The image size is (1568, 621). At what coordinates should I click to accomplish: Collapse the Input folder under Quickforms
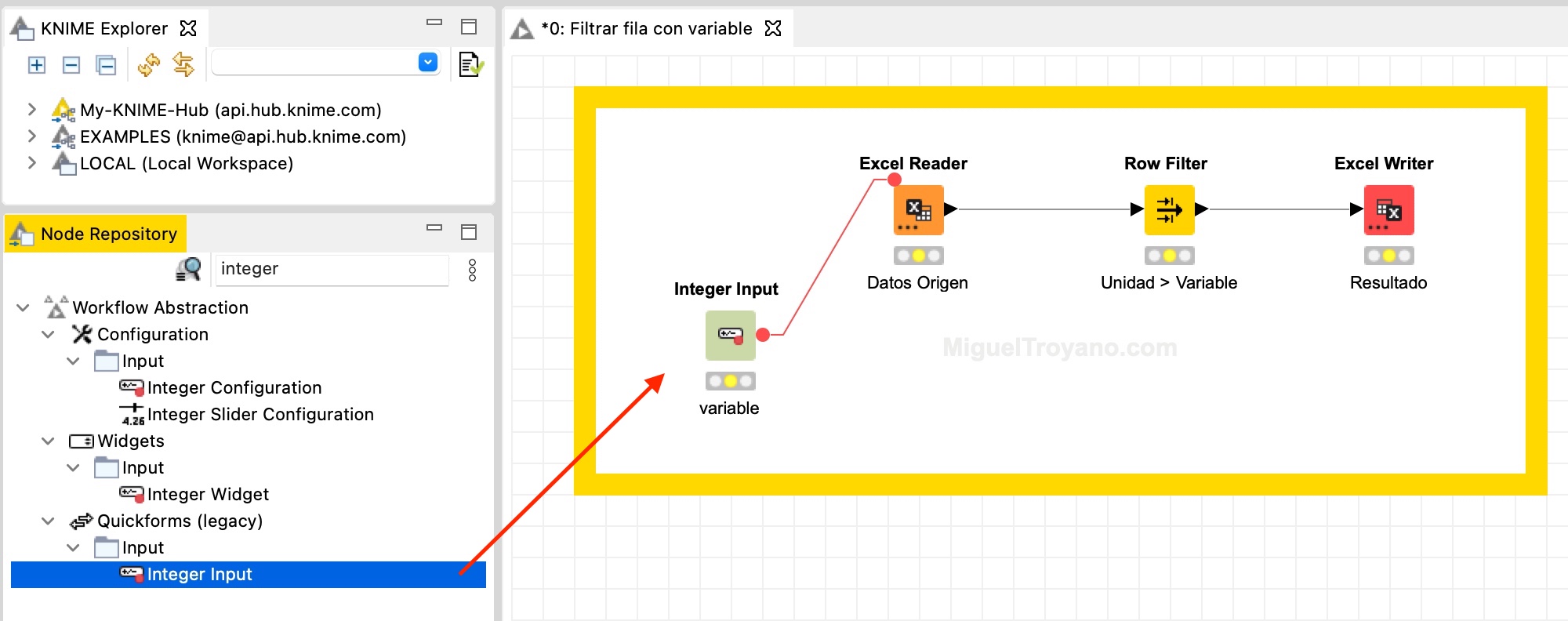pos(74,547)
